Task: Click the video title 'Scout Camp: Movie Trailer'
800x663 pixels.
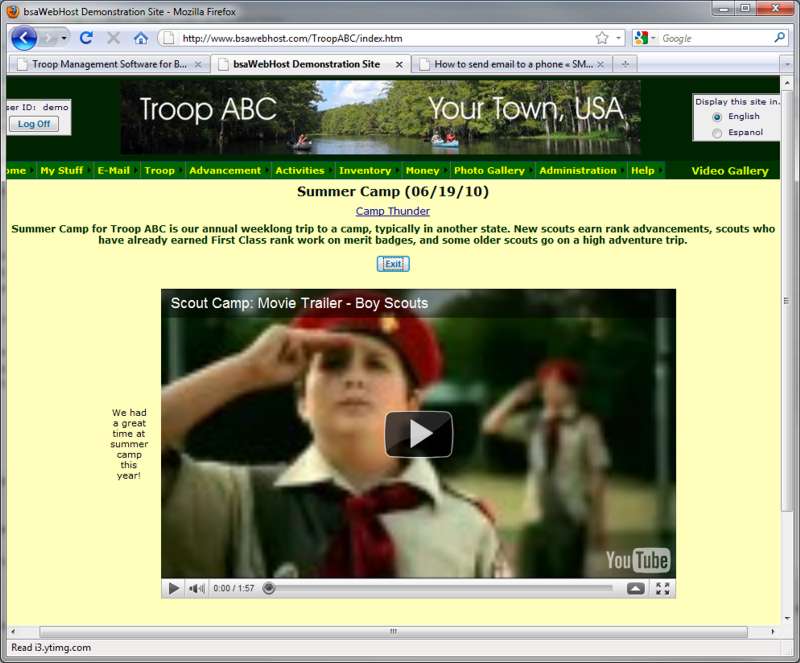Action: point(299,303)
